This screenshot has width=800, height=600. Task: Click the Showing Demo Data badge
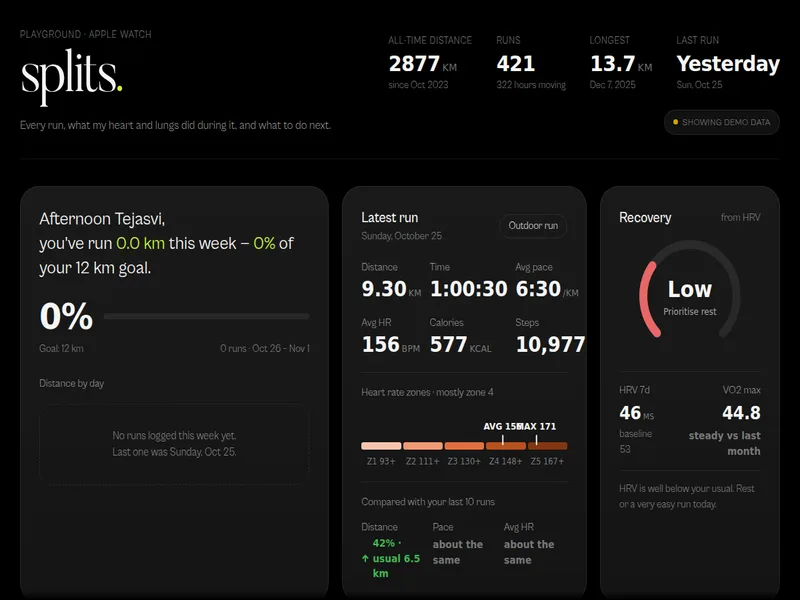tap(721, 122)
